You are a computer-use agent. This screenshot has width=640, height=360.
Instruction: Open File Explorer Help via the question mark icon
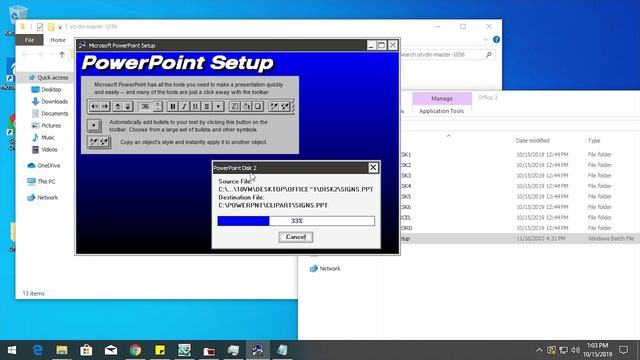tap(496, 40)
